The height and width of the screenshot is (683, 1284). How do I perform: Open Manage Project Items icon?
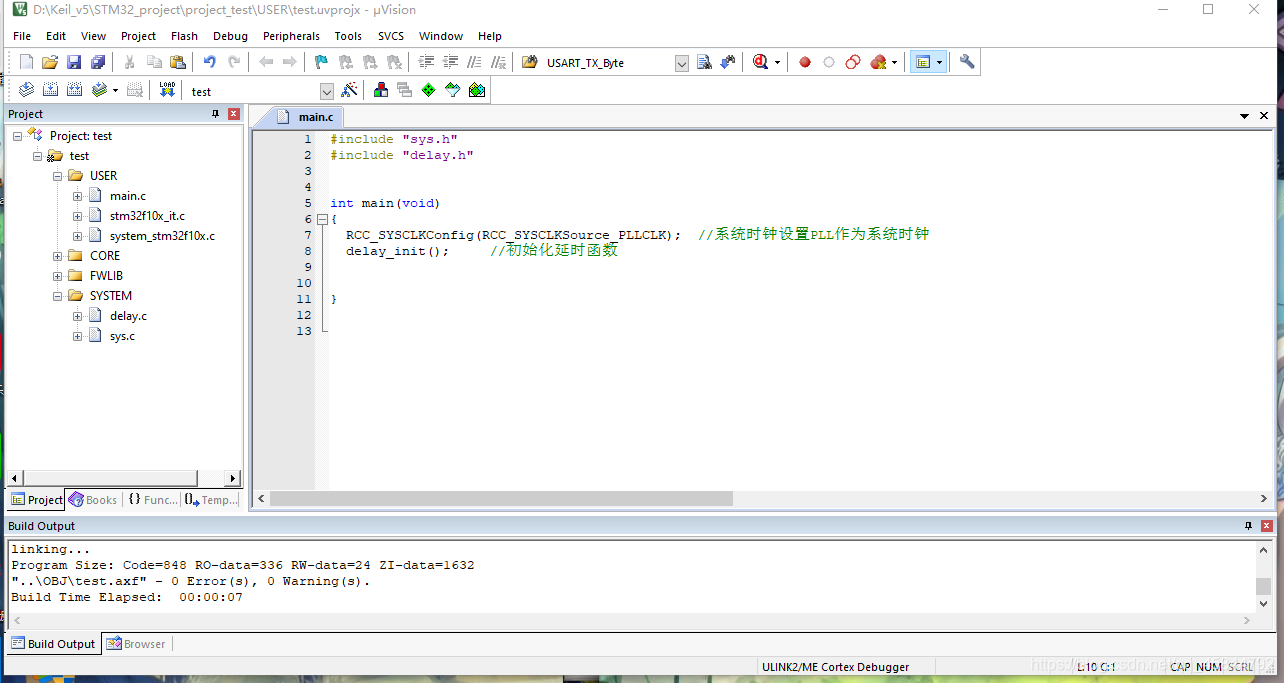pyautogui.click(x=381, y=90)
